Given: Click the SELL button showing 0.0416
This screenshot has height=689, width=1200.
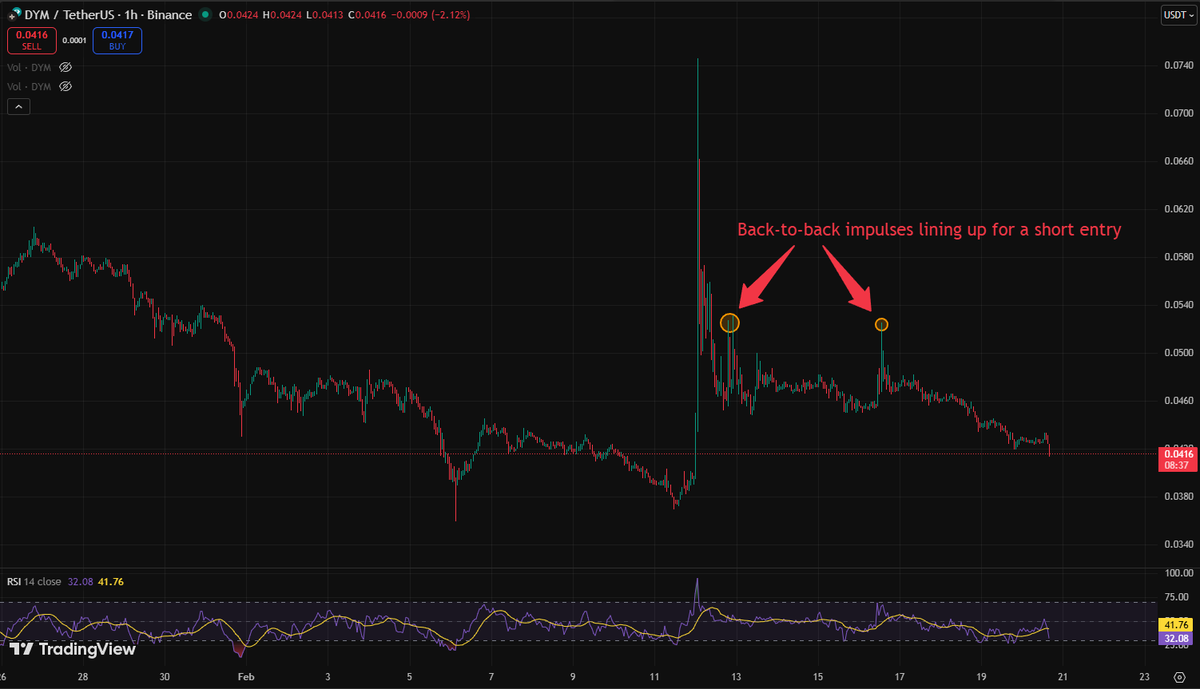Looking at the screenshot, I should click(30, 41).
